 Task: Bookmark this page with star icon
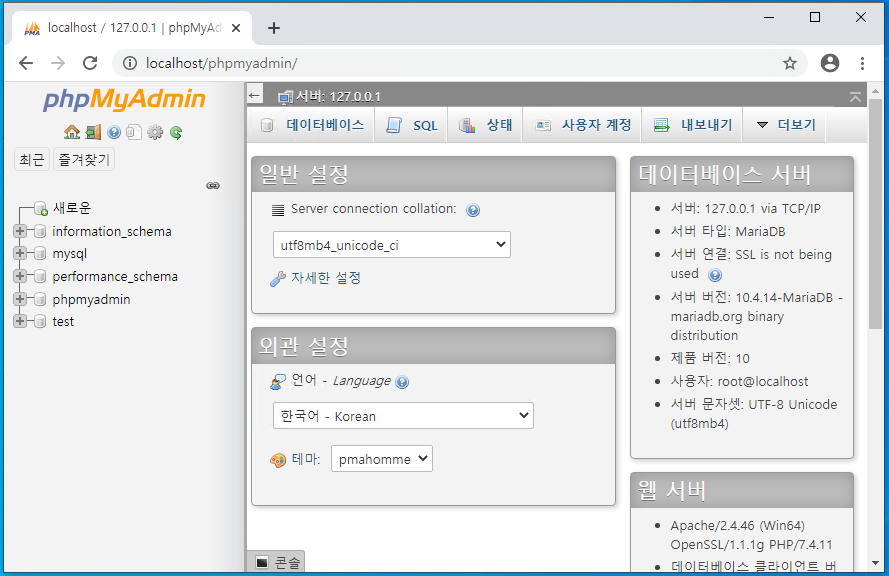(790, 63)
